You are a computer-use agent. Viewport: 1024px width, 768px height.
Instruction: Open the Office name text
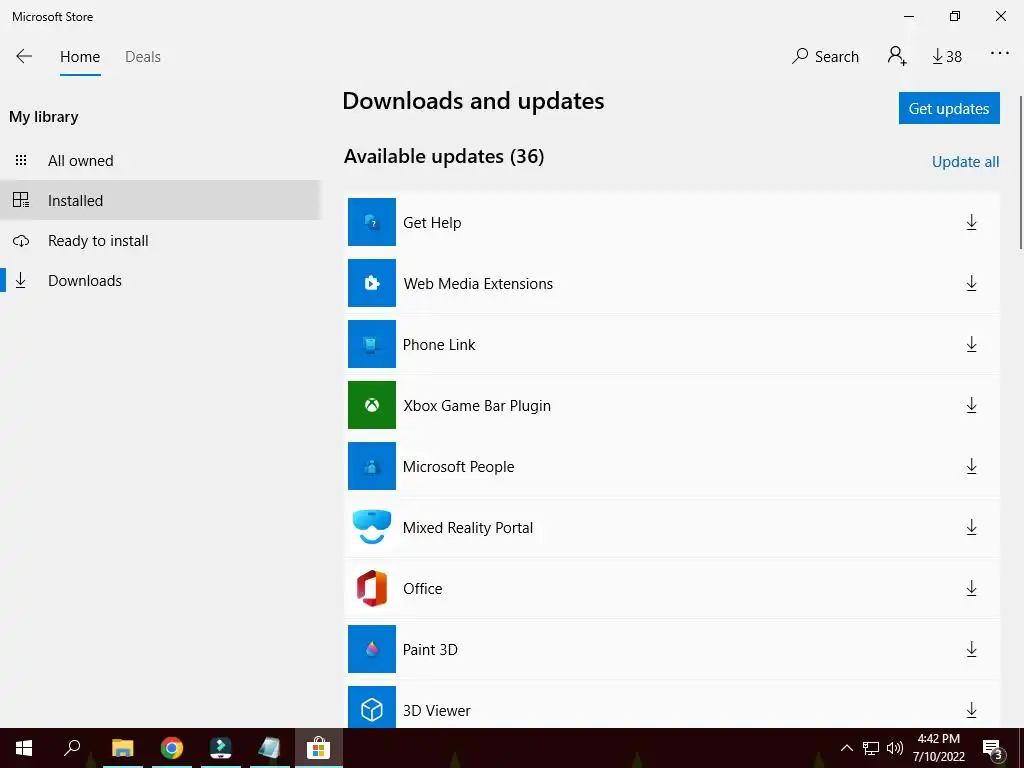[423, 588]
